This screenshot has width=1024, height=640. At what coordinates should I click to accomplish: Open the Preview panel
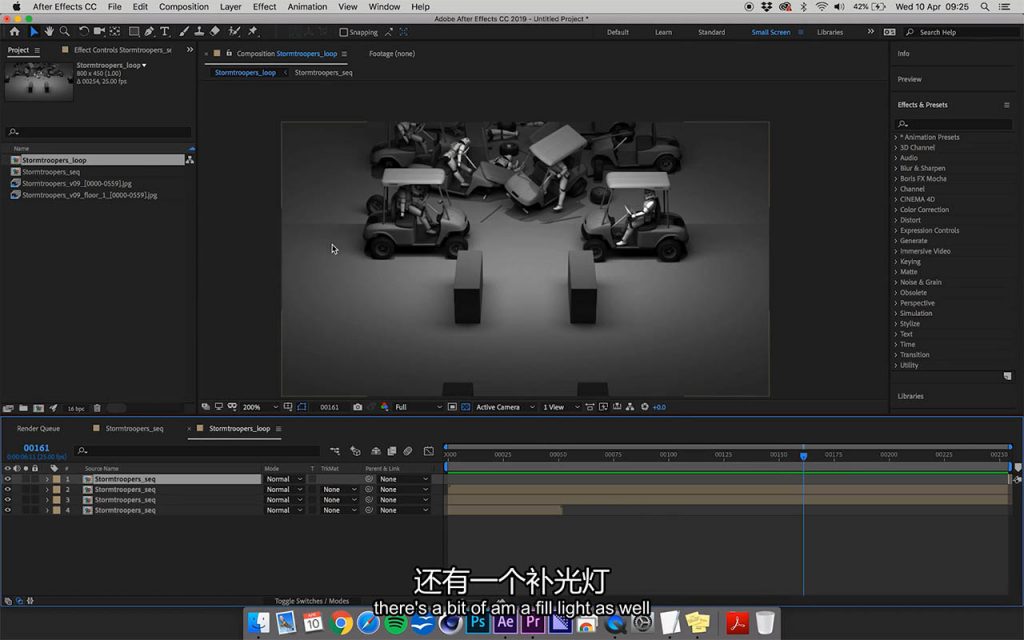click(x=909, y=79)
